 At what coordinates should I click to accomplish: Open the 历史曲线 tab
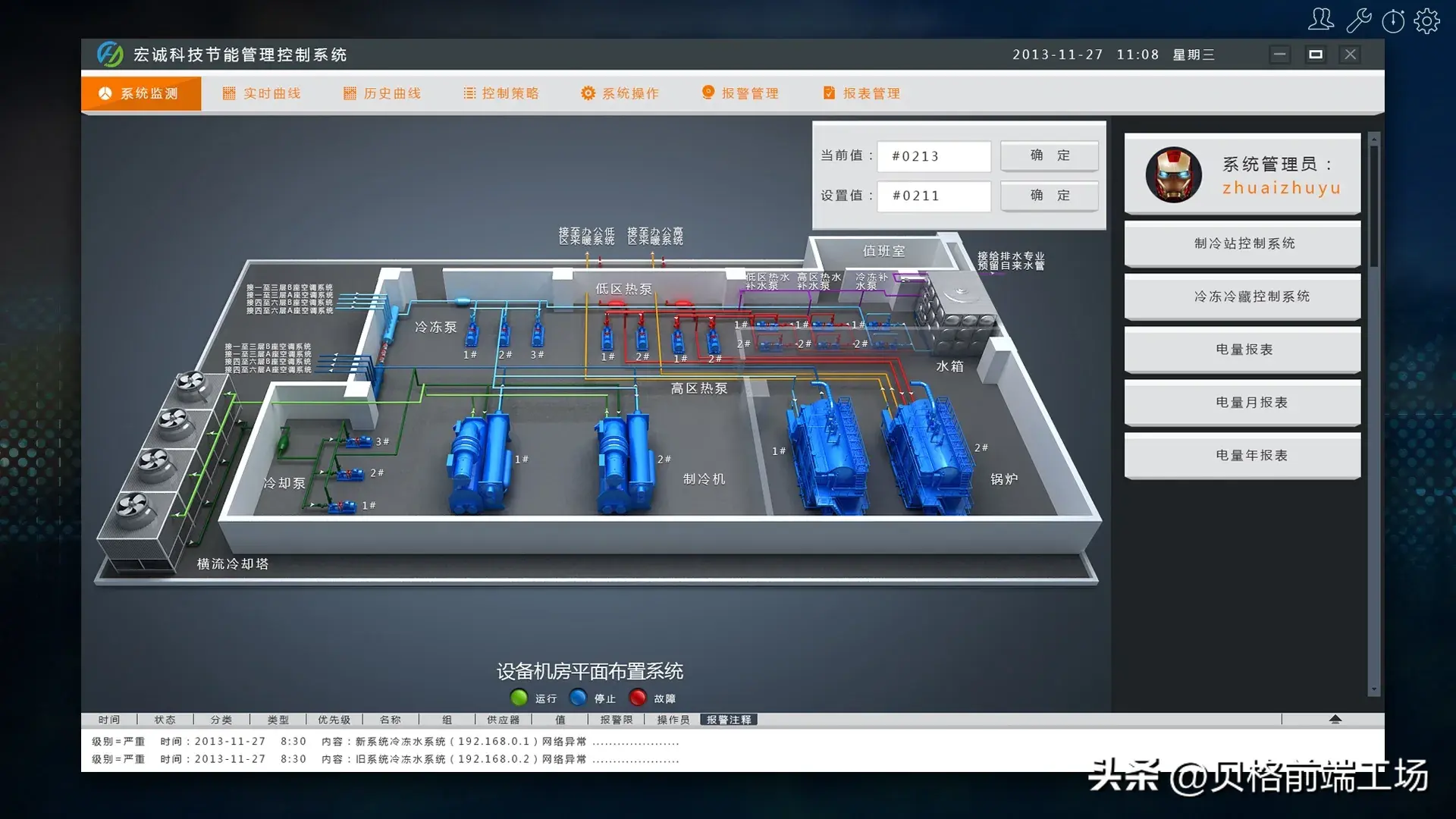pyautogui.click(x=382, y=93)
